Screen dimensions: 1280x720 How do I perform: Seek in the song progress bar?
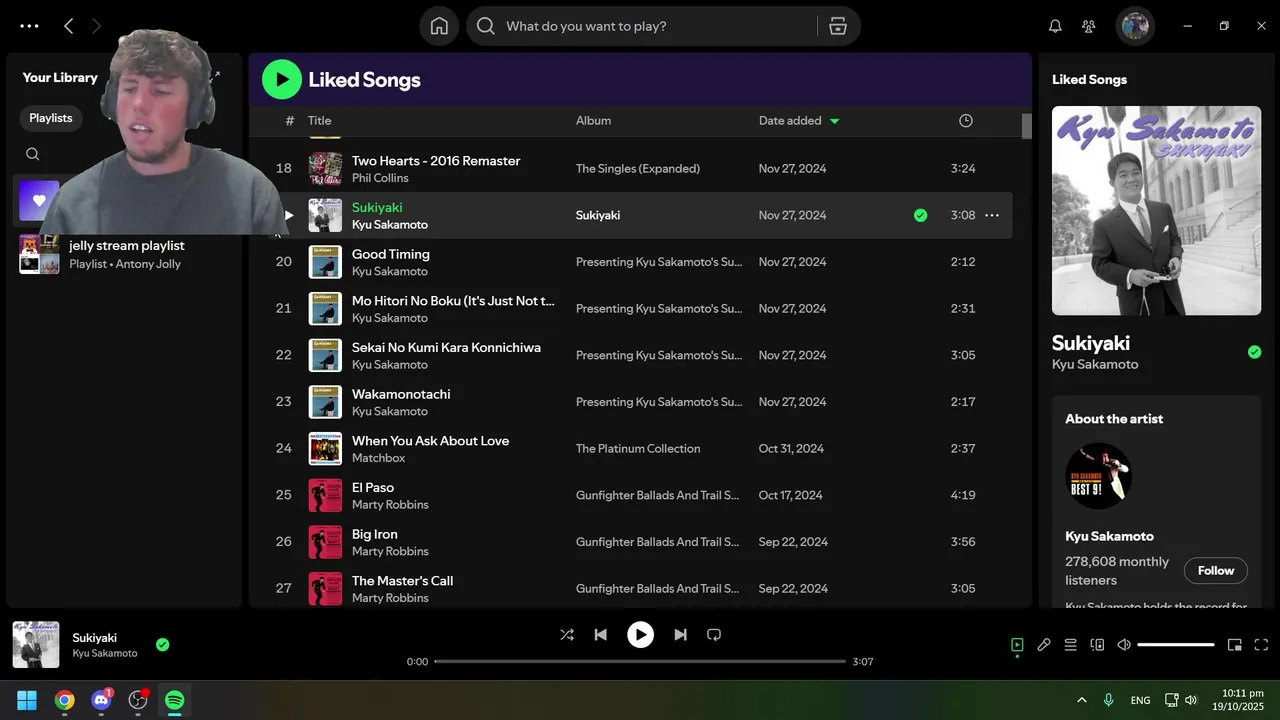coord(640,661)
